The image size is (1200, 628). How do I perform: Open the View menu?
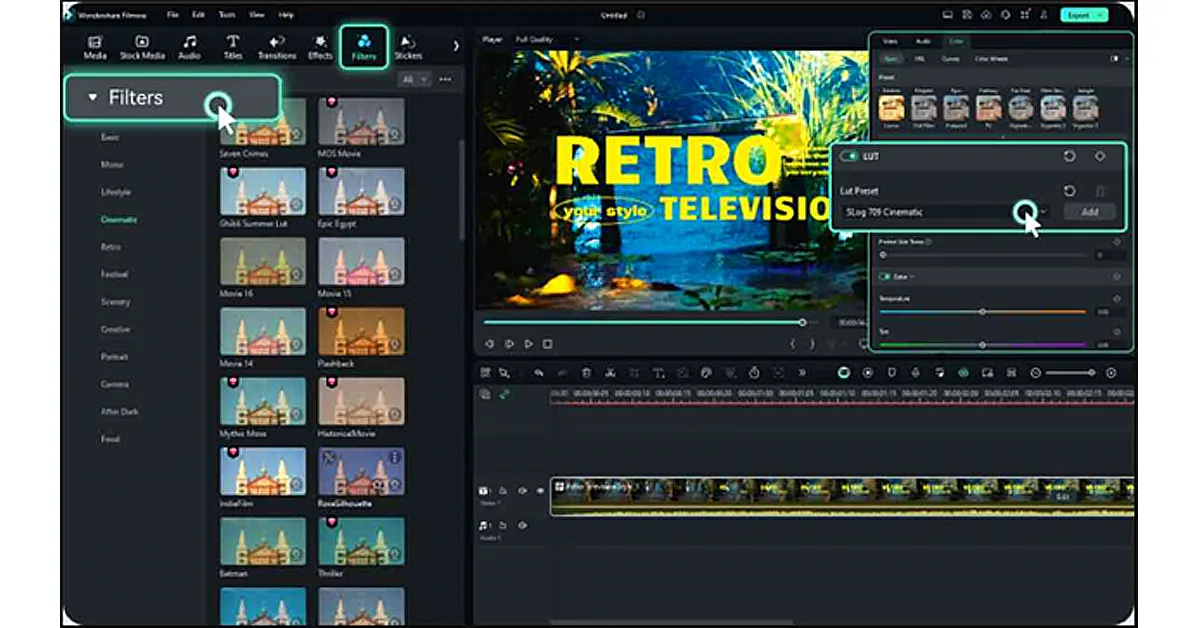coord(257,15)
